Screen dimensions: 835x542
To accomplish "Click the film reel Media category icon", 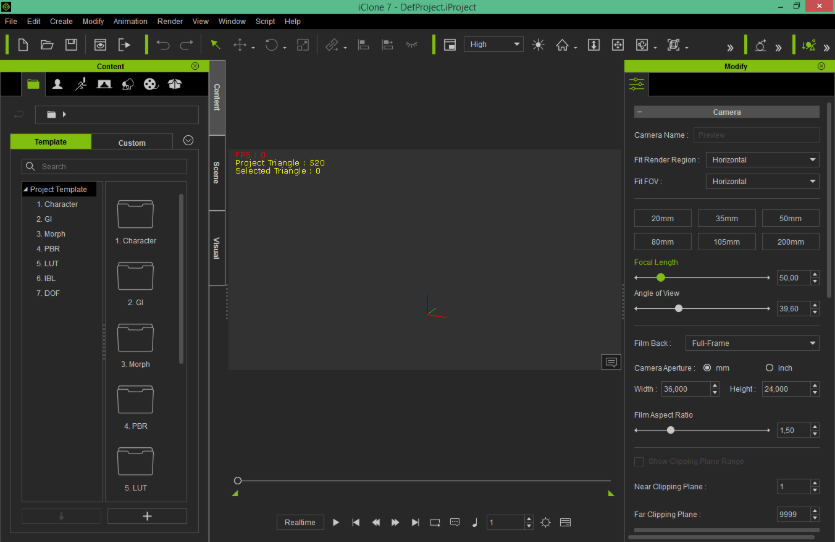I will tap(150, 84).
